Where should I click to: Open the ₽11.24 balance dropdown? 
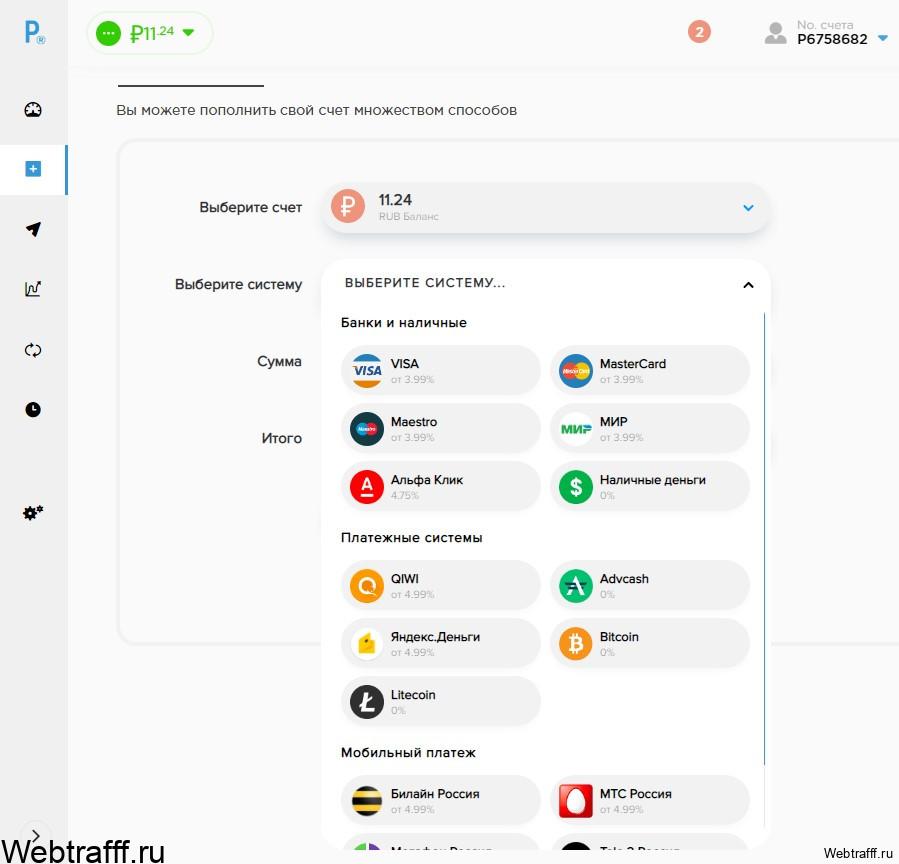coord(150,33)
